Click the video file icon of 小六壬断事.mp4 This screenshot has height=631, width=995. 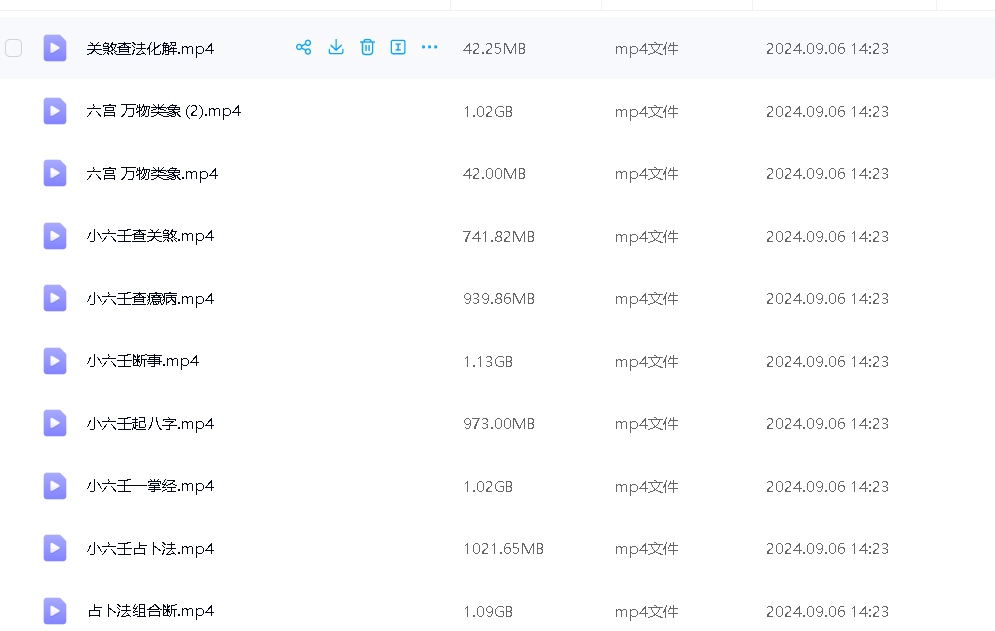pos(55,361)
